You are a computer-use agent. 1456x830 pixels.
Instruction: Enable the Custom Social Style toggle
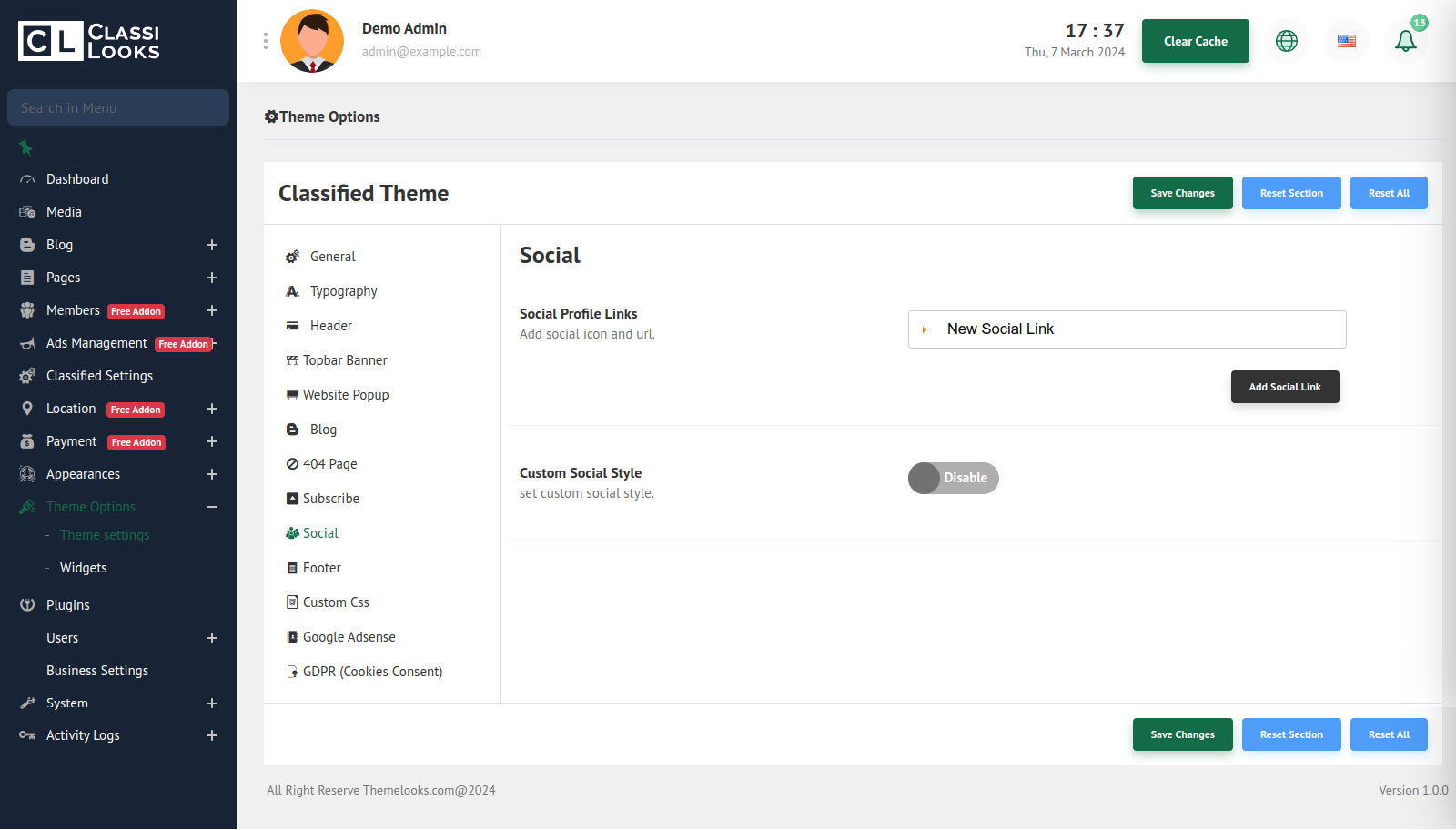[953, 478]
